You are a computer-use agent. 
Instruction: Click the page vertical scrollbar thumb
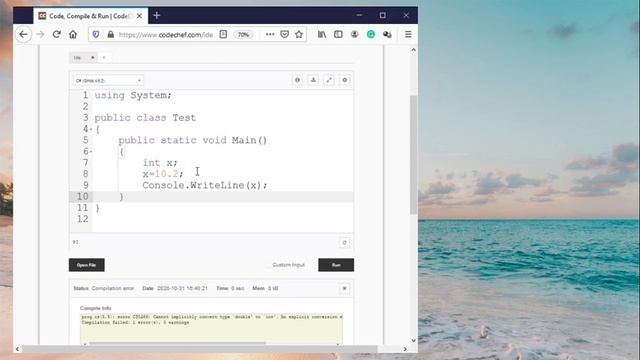pos(413,155)
